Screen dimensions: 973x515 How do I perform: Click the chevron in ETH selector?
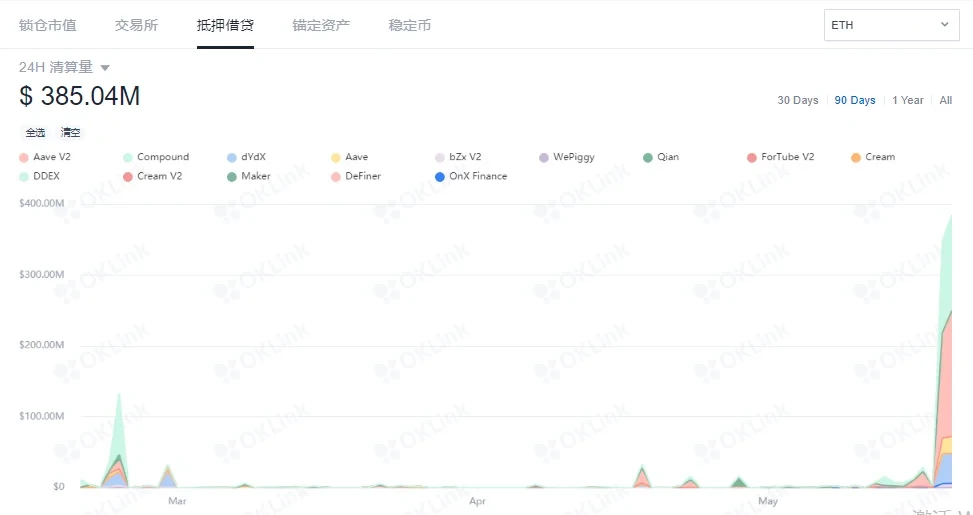[945, 25]
